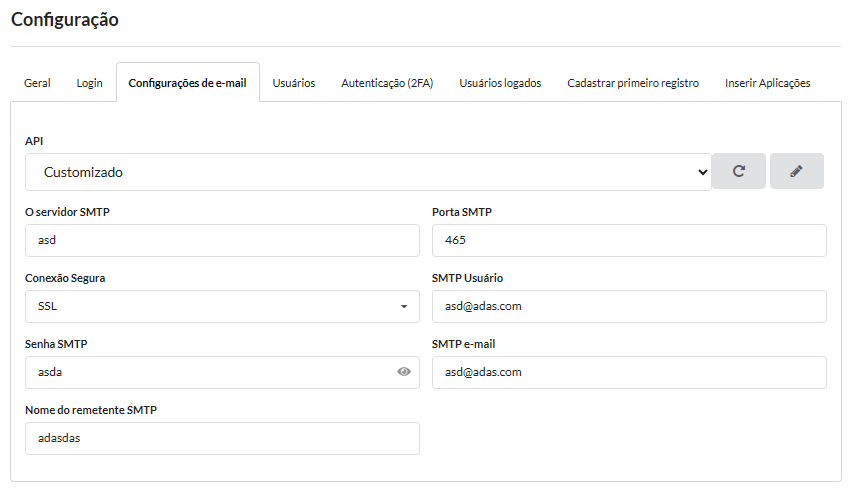Open Cadastrar primeiro registro tab
This screenshot has width=853, height=489.
point(633,83)
